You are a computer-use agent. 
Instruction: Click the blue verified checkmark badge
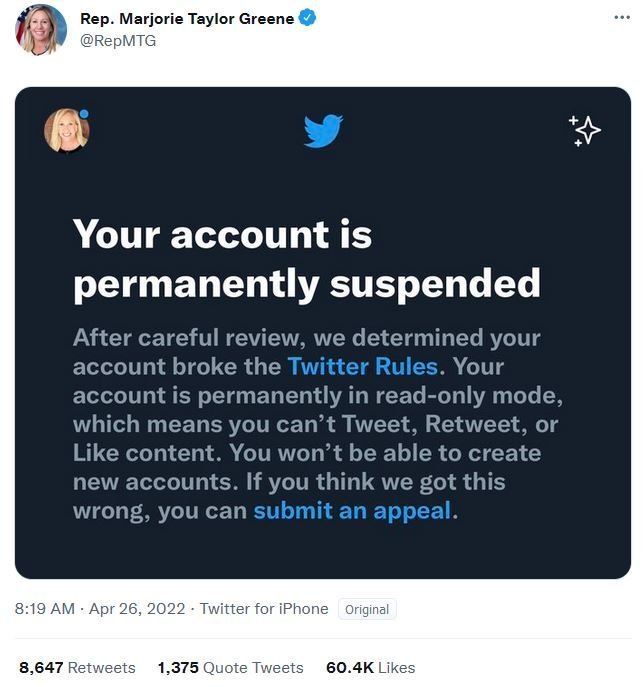point(307,18)
